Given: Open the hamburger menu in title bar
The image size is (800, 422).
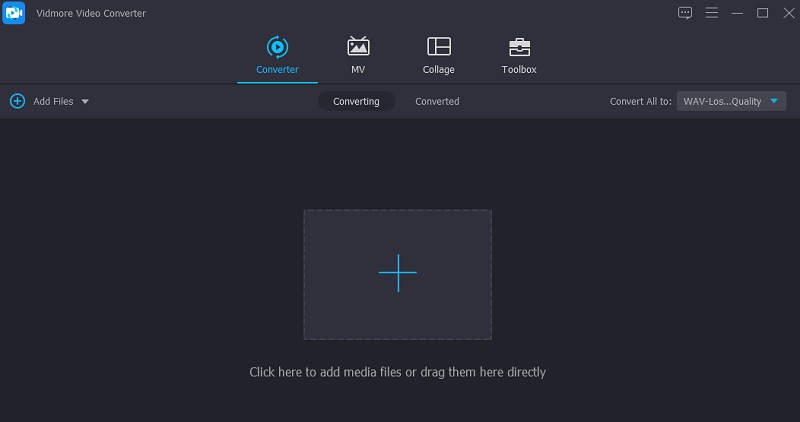Looking at the screenshot, I should (712, 13).
